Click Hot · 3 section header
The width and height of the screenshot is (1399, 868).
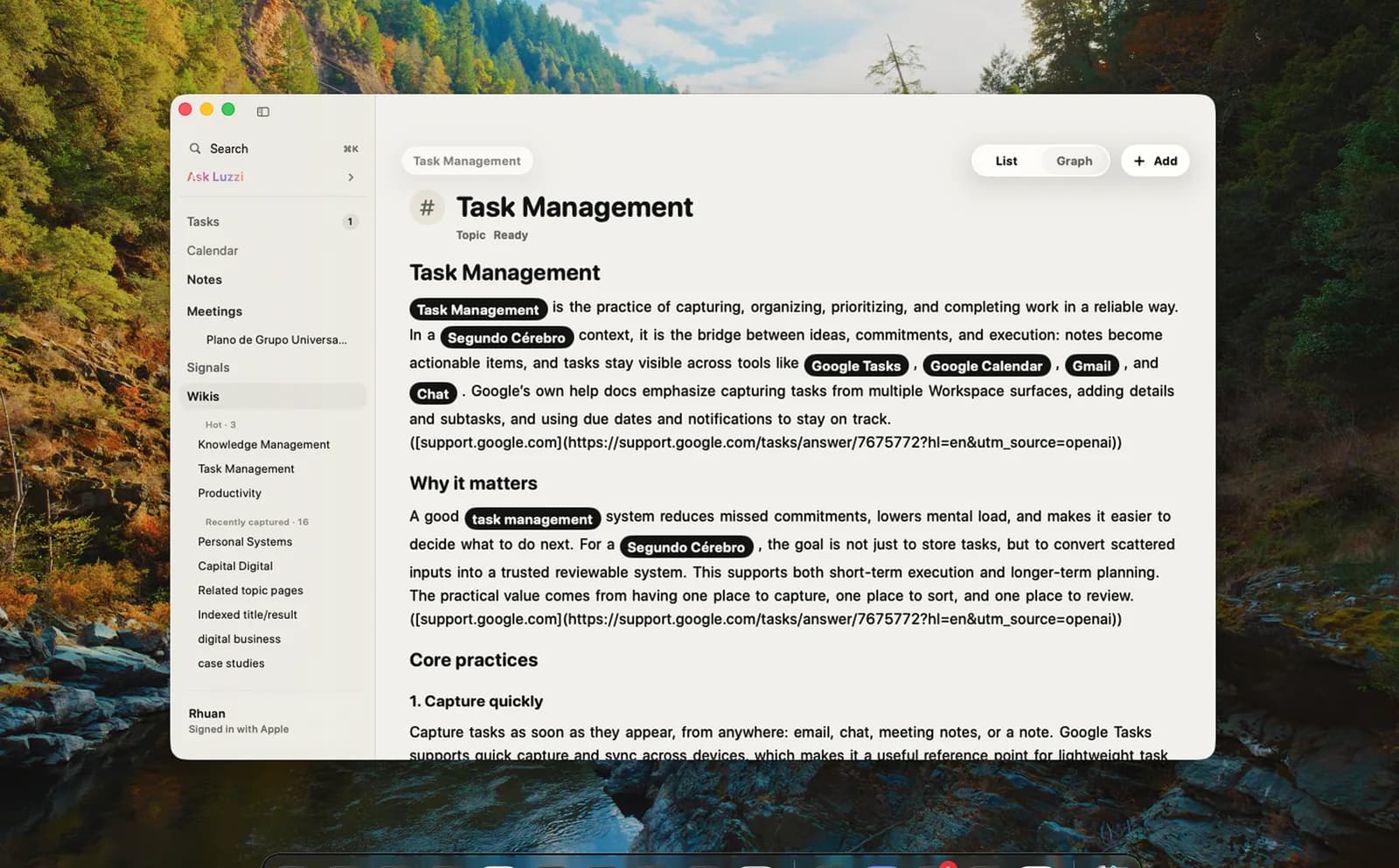point(220,425)
